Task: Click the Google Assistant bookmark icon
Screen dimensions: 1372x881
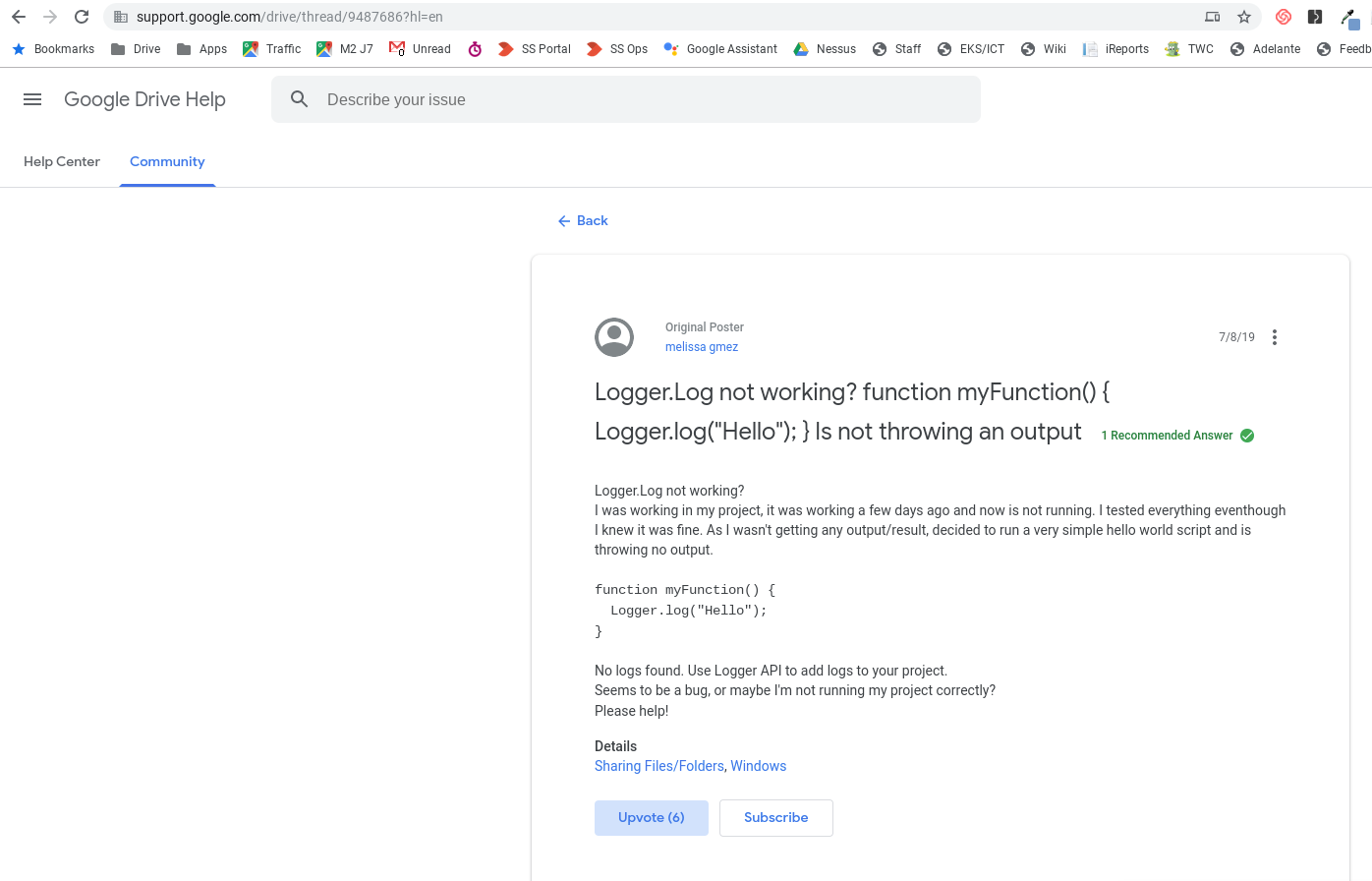Action: 670,48
